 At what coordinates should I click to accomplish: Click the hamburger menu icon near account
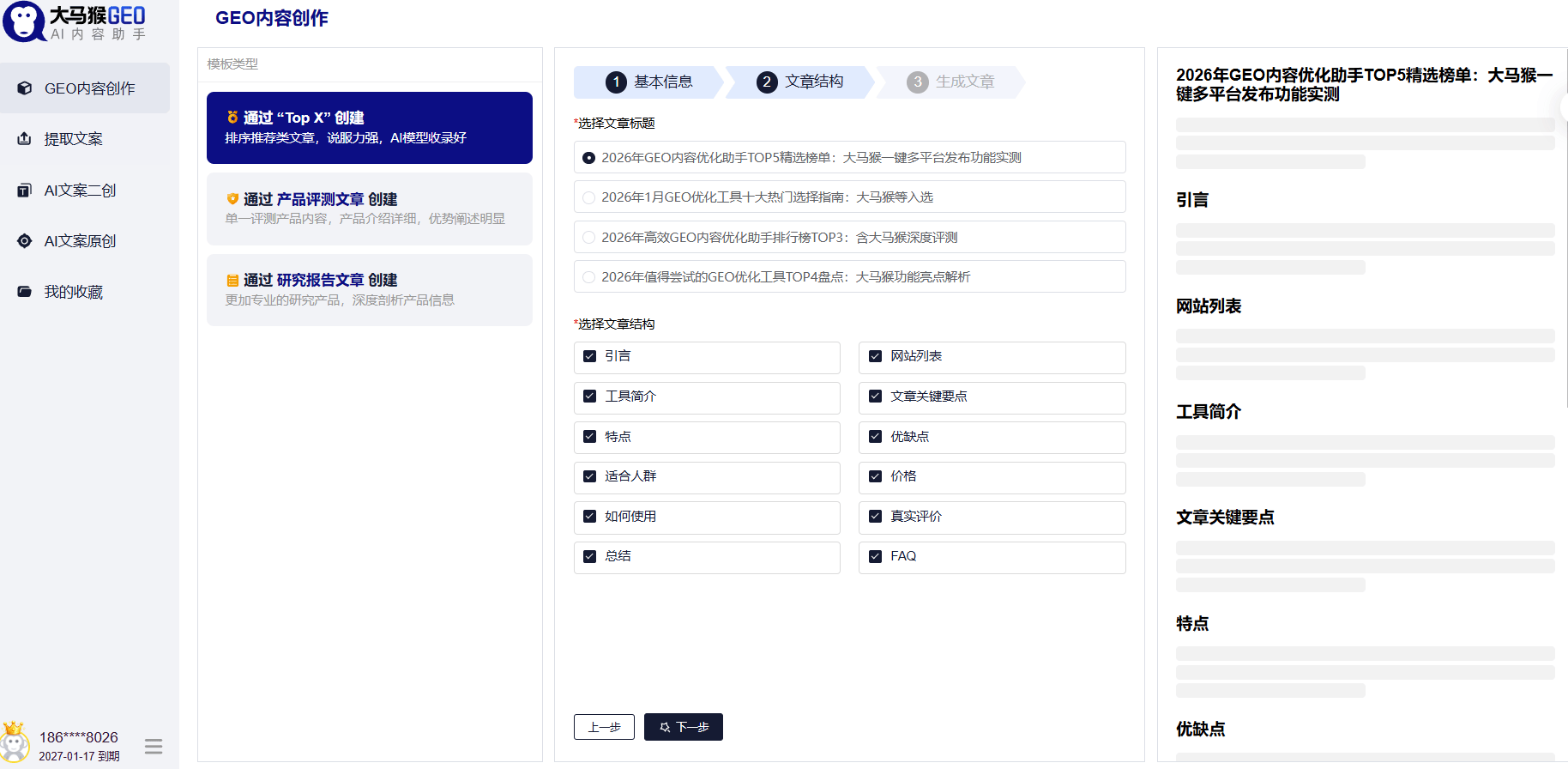tap(154, 747)
